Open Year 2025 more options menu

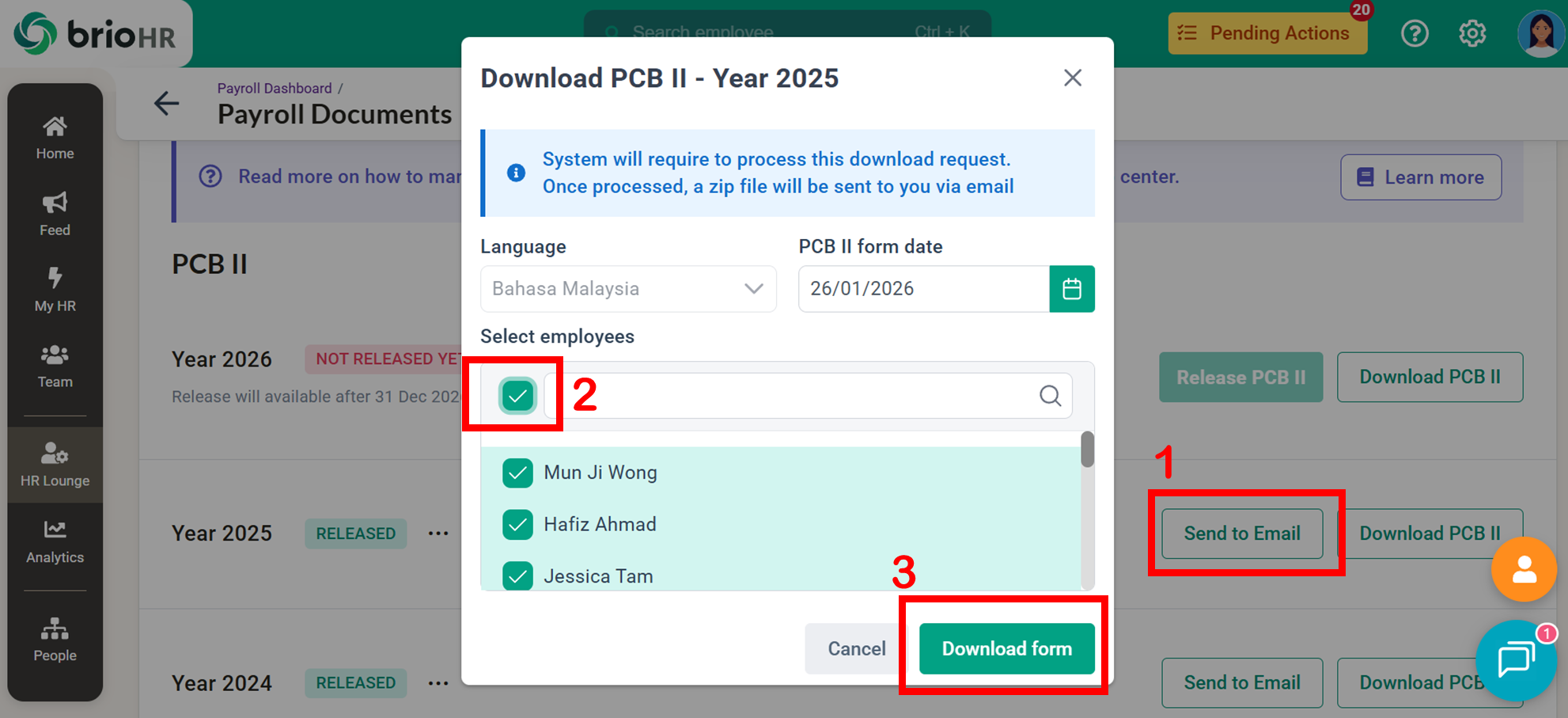coord(438,534)
